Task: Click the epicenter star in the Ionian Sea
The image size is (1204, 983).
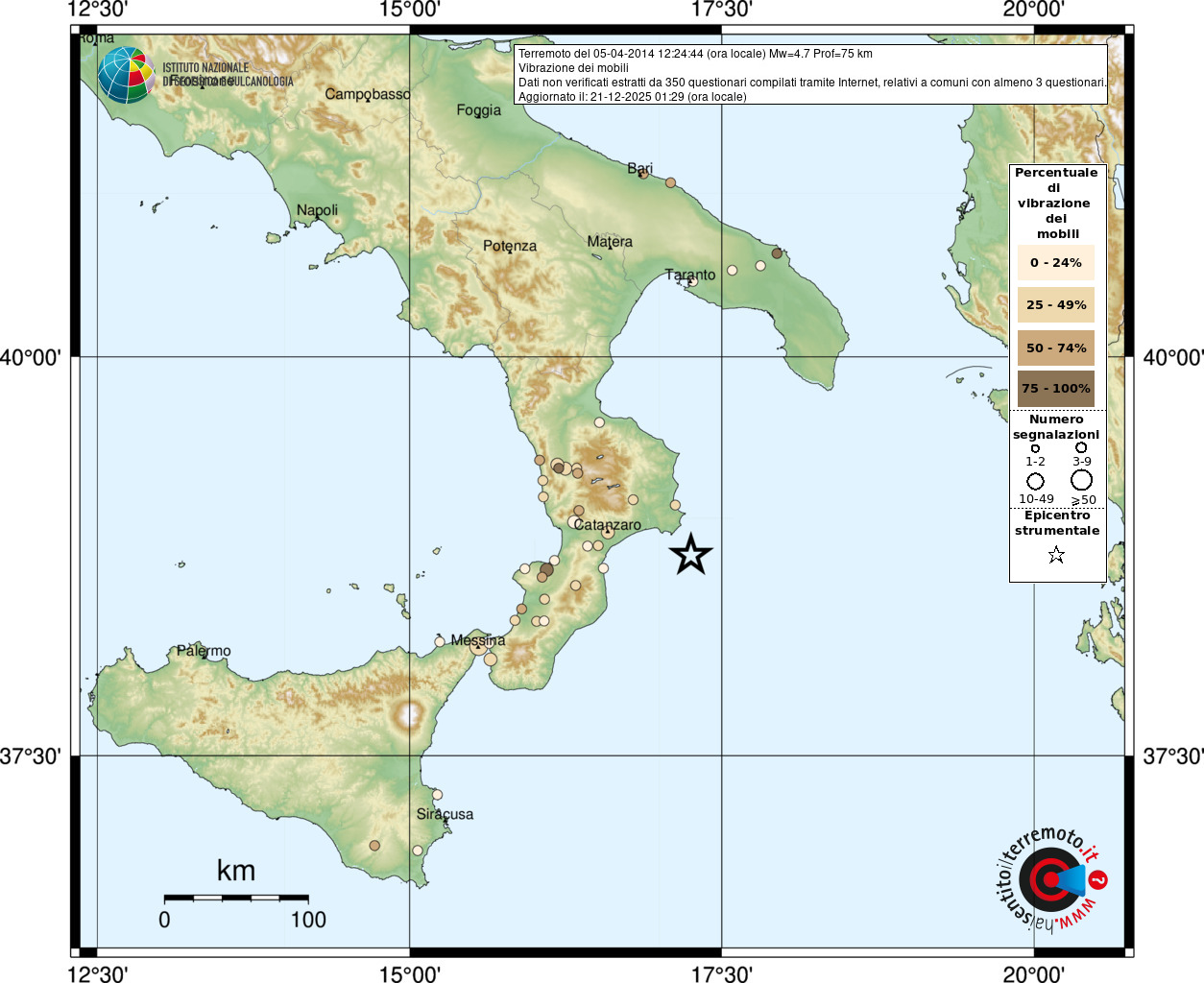Action: (690, 555)
